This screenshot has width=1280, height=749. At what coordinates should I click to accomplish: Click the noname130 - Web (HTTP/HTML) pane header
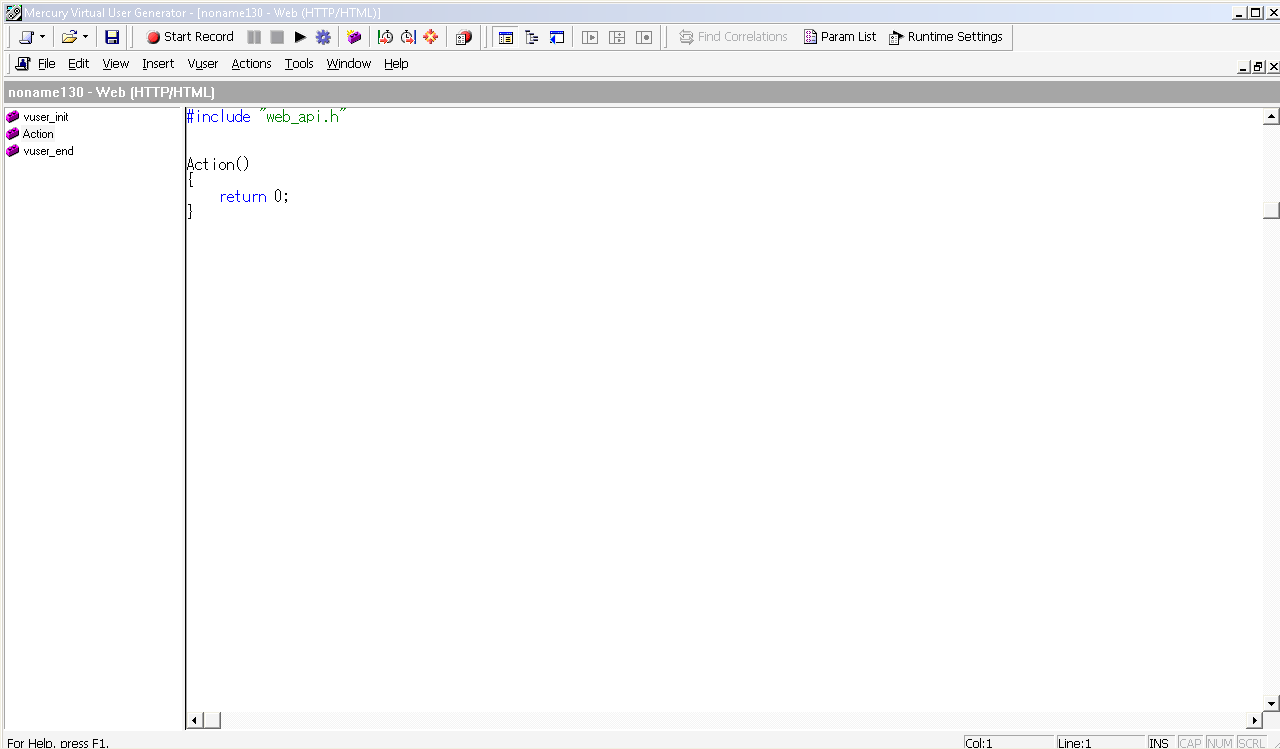tap(640, 92)
